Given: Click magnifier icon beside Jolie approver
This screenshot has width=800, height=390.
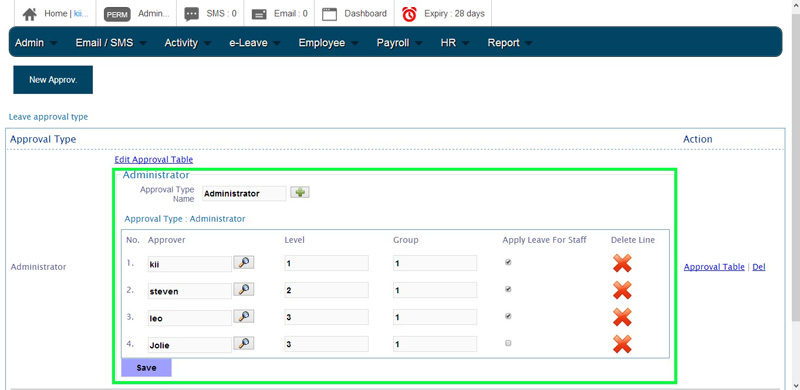Looking at the screenshot, I should coord(244,343).
